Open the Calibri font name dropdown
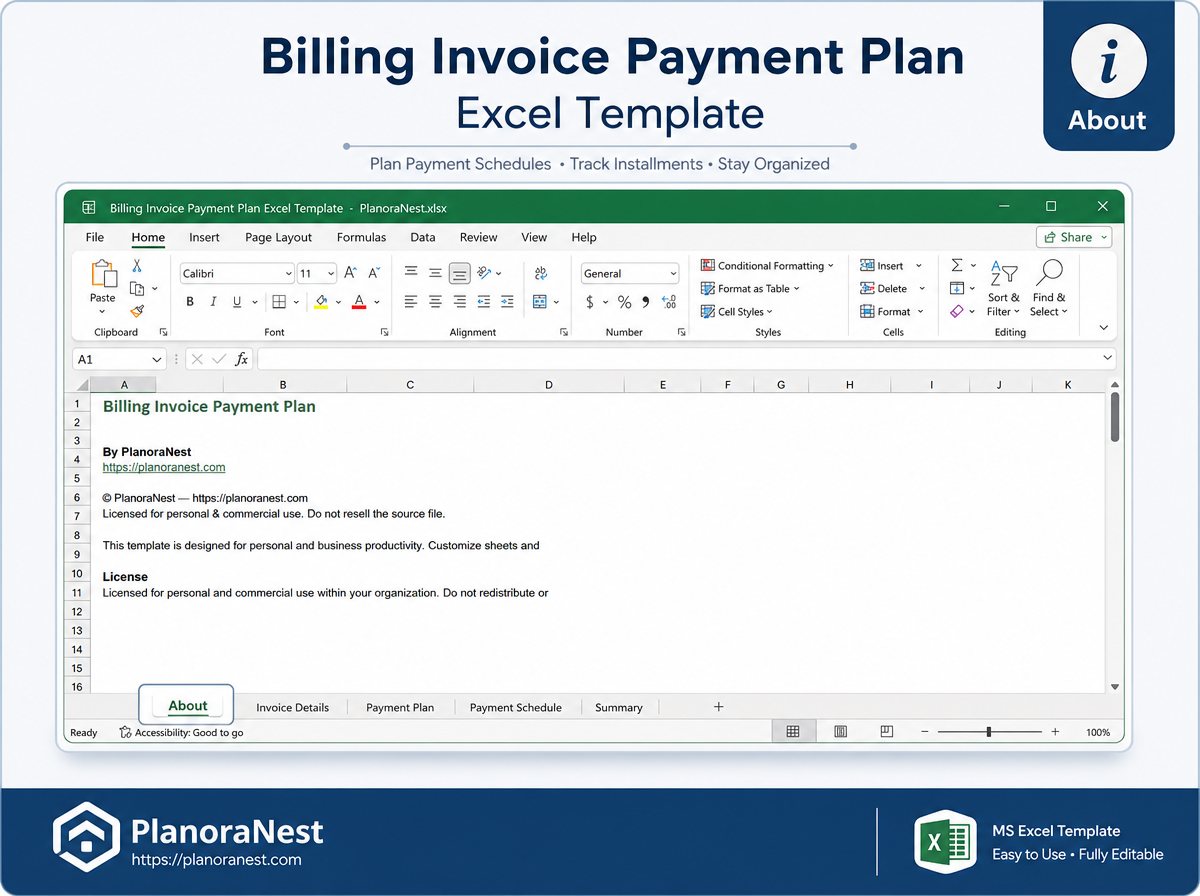 [x=288, y=274]
